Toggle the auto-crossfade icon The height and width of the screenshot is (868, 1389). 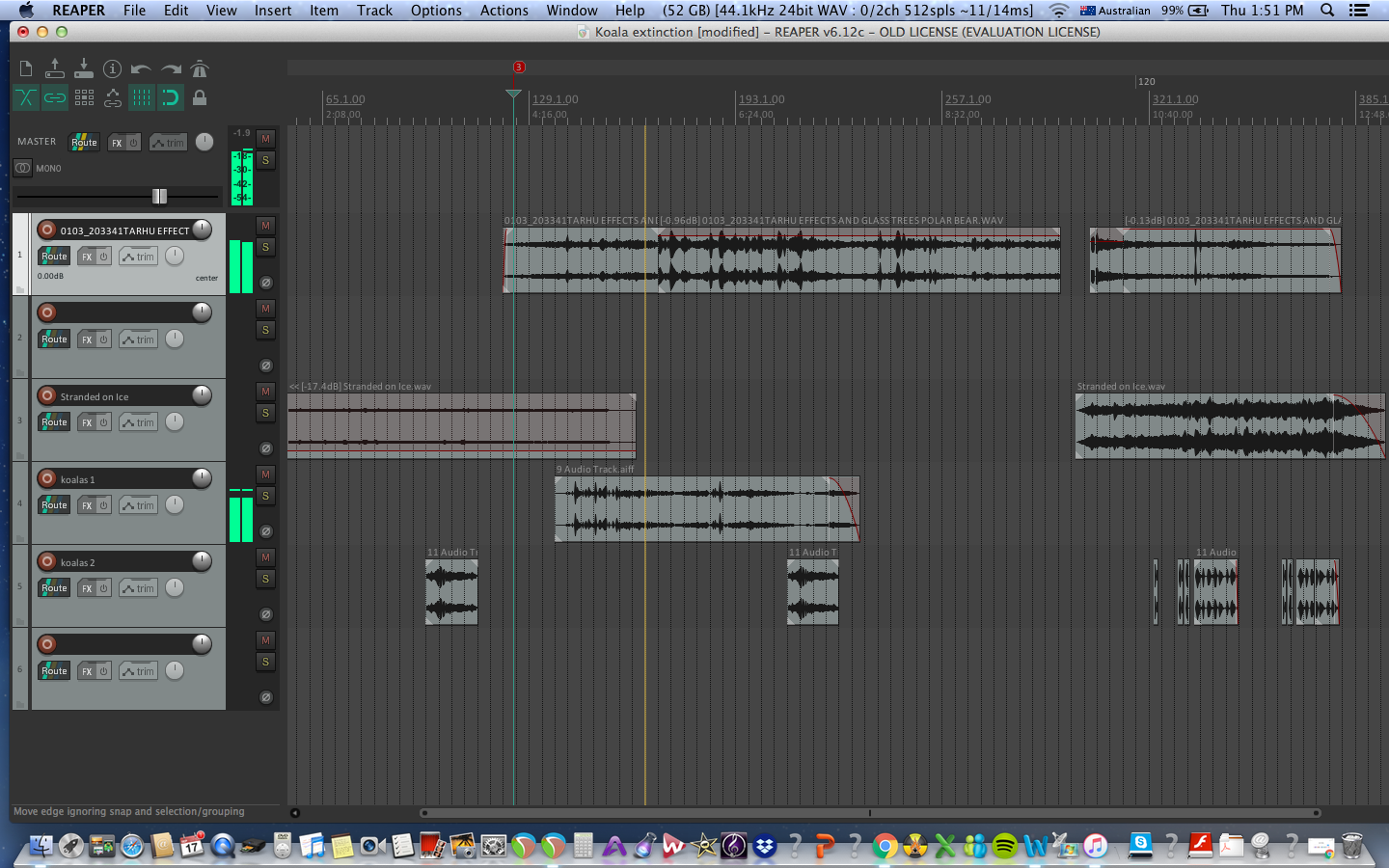click(x=26, y=97)
